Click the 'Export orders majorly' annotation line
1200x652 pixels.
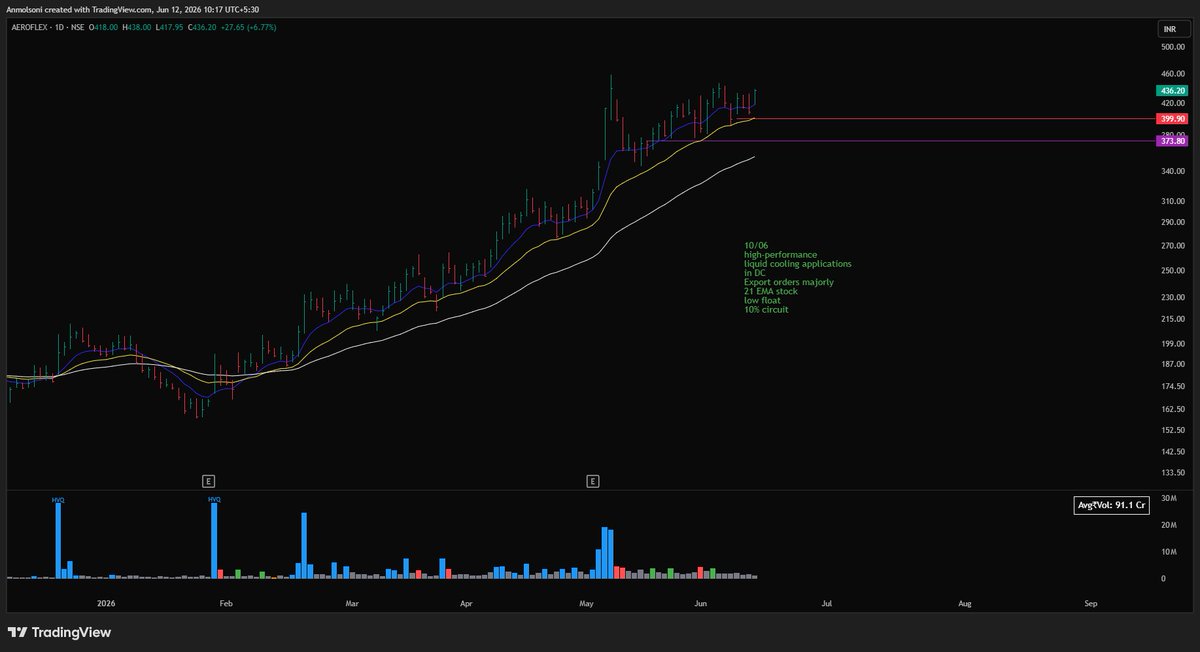pyautogui.click(x=789, y=282)
